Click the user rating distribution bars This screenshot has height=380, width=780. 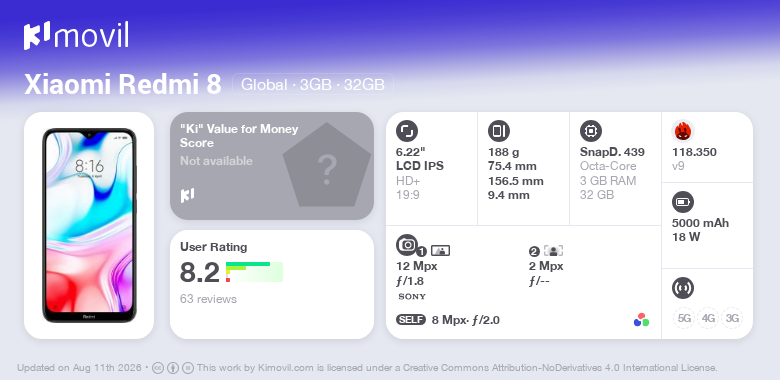pos(254,272)
